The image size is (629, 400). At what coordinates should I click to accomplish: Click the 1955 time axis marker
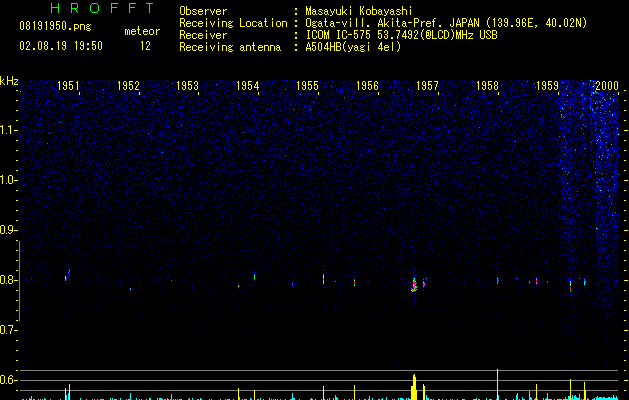point(307,86)
